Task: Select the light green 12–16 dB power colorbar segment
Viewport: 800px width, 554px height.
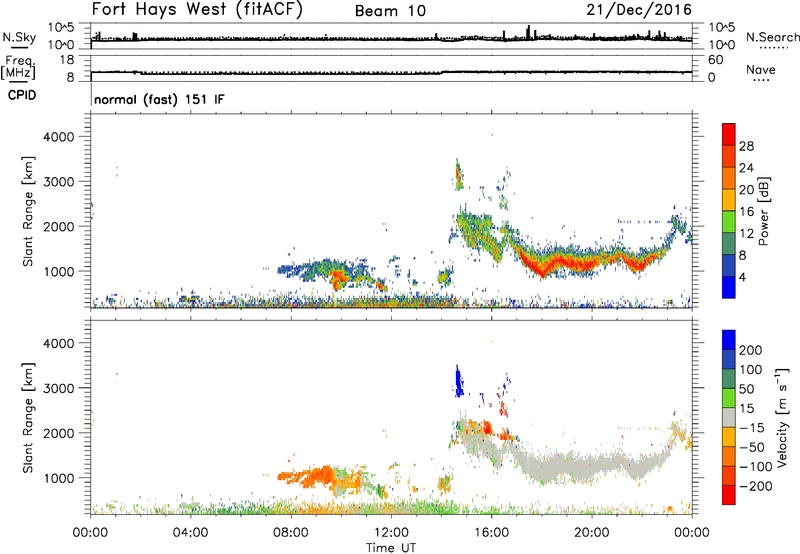Action: 729,221
